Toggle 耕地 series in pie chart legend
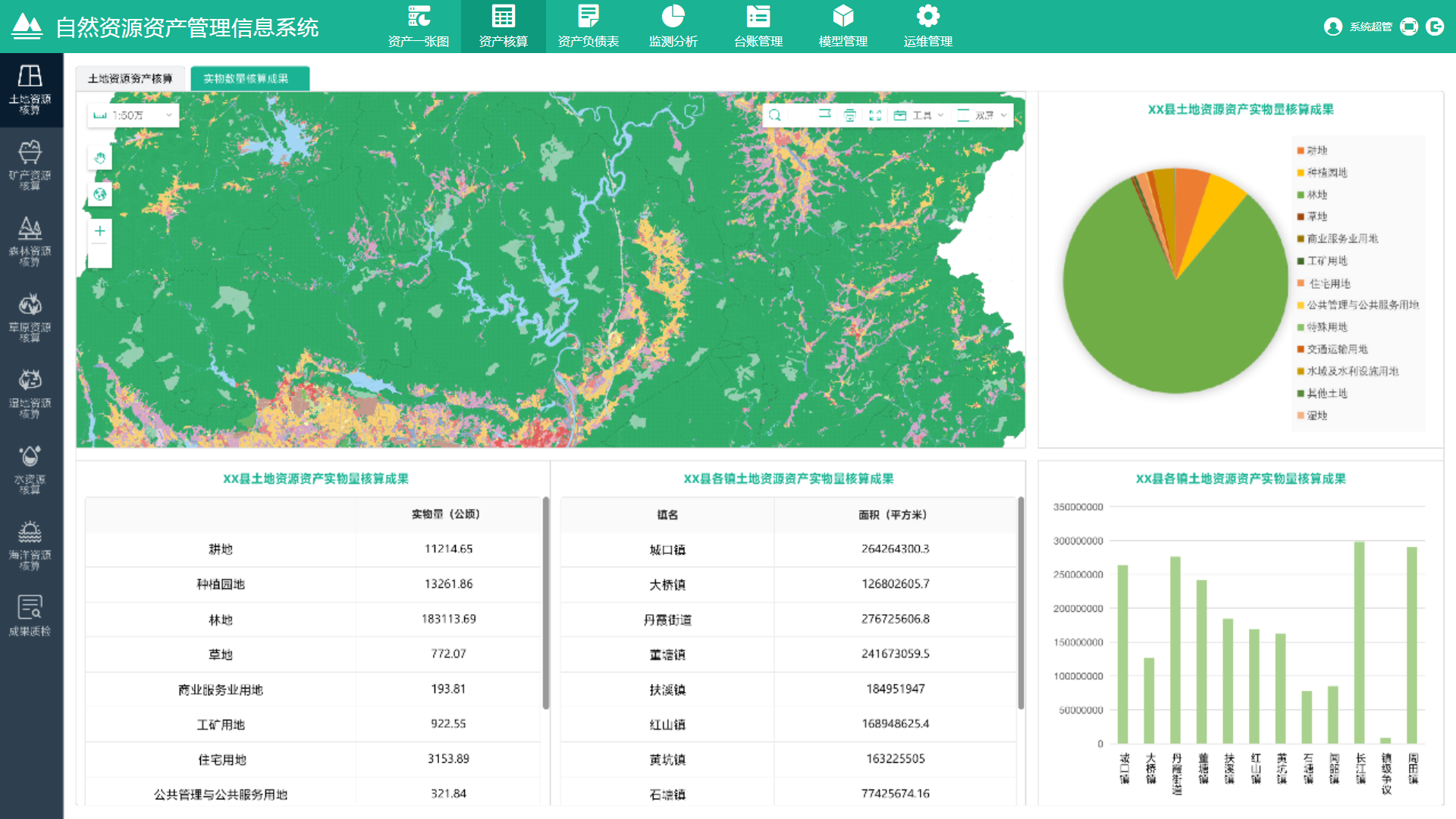1456x819 pixels. (1316, 150)
